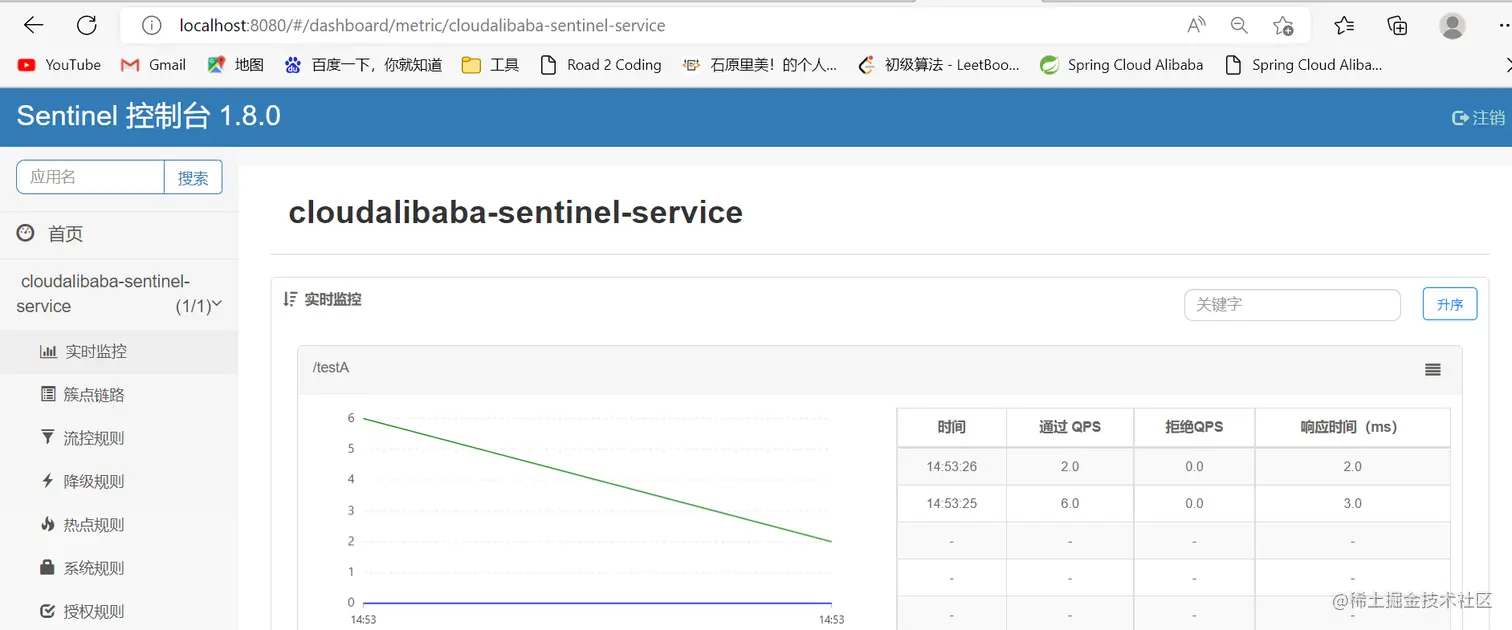Reload the page with refresh icon
Image resolution: width=1512 pixels, height=630 pixels.
tap(87, 26)
